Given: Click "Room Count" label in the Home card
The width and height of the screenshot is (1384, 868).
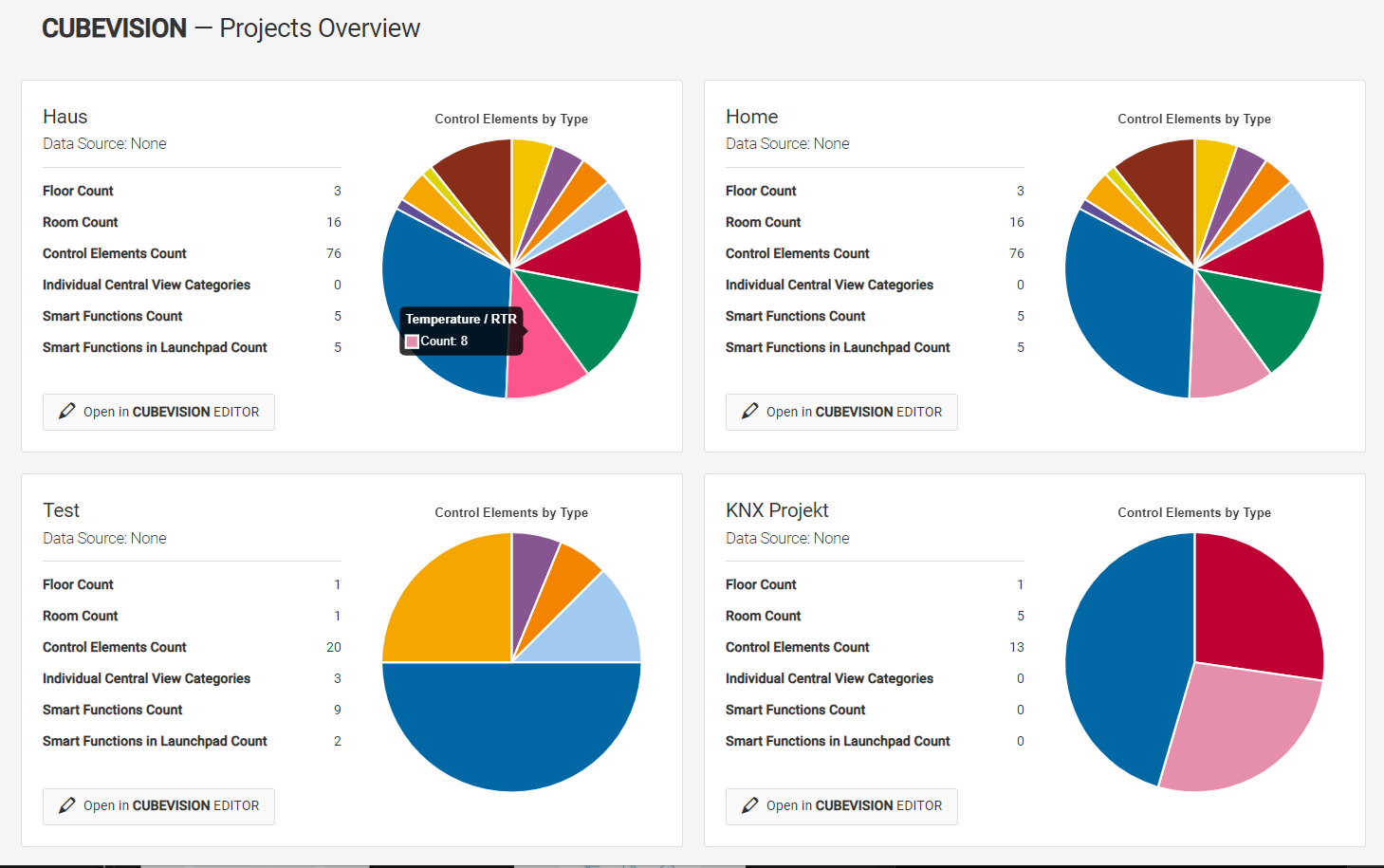Looking at the screenshot, I should click(764, 222).
